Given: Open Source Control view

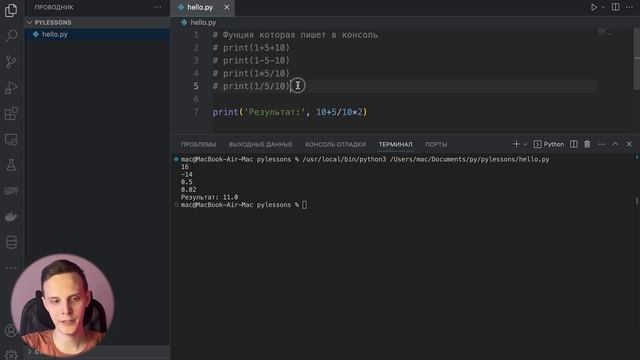Looking at the screenshot, I should [11, 62].
